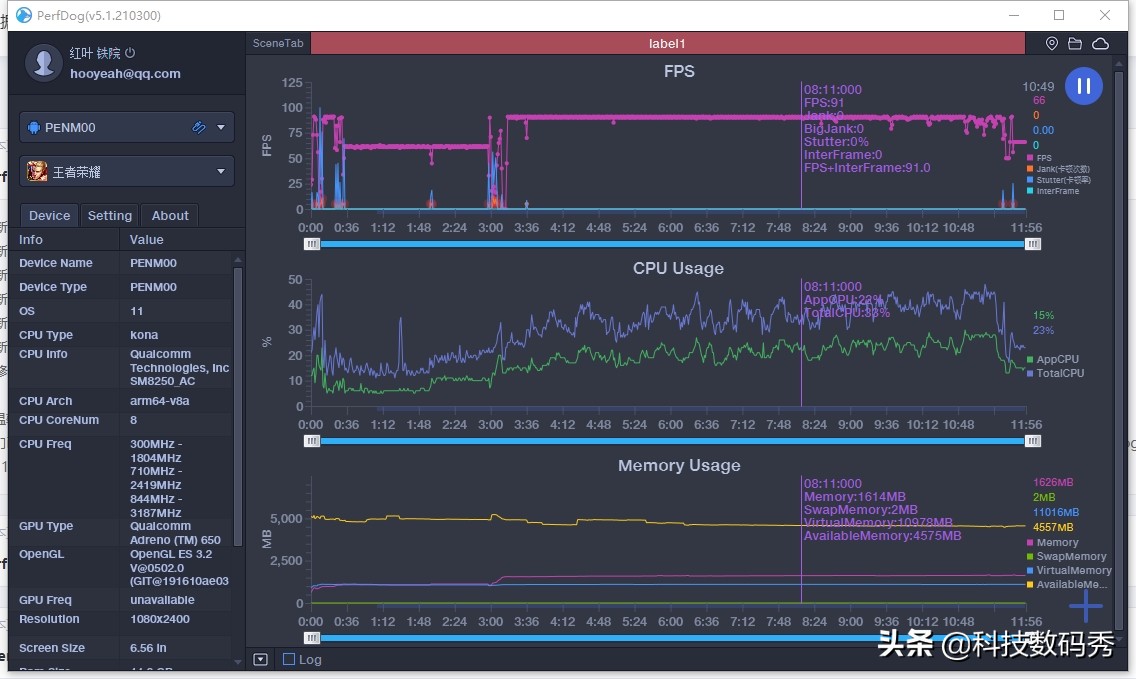The width and height of the screenshot is (1136, 679).
Task: Click the cloud upload icon
Action: [1100, 44]
